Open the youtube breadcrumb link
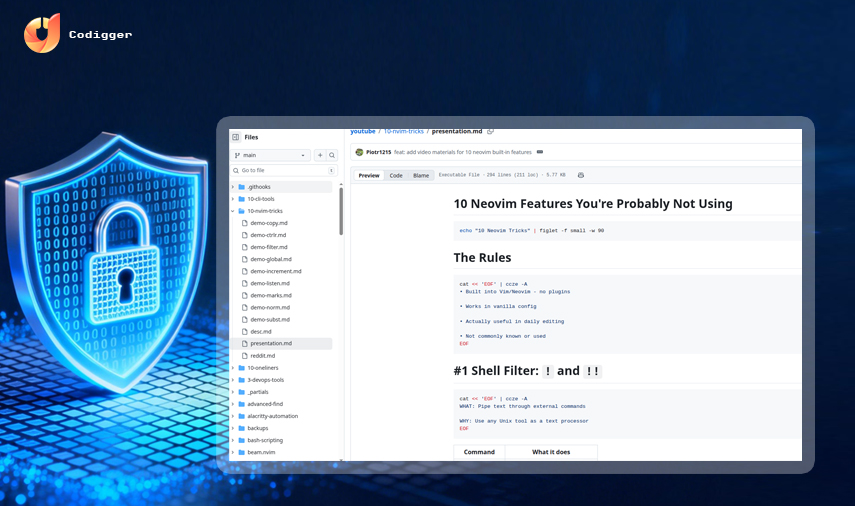The height and width of the screenshot is (506, 855). tap(363, 131)
